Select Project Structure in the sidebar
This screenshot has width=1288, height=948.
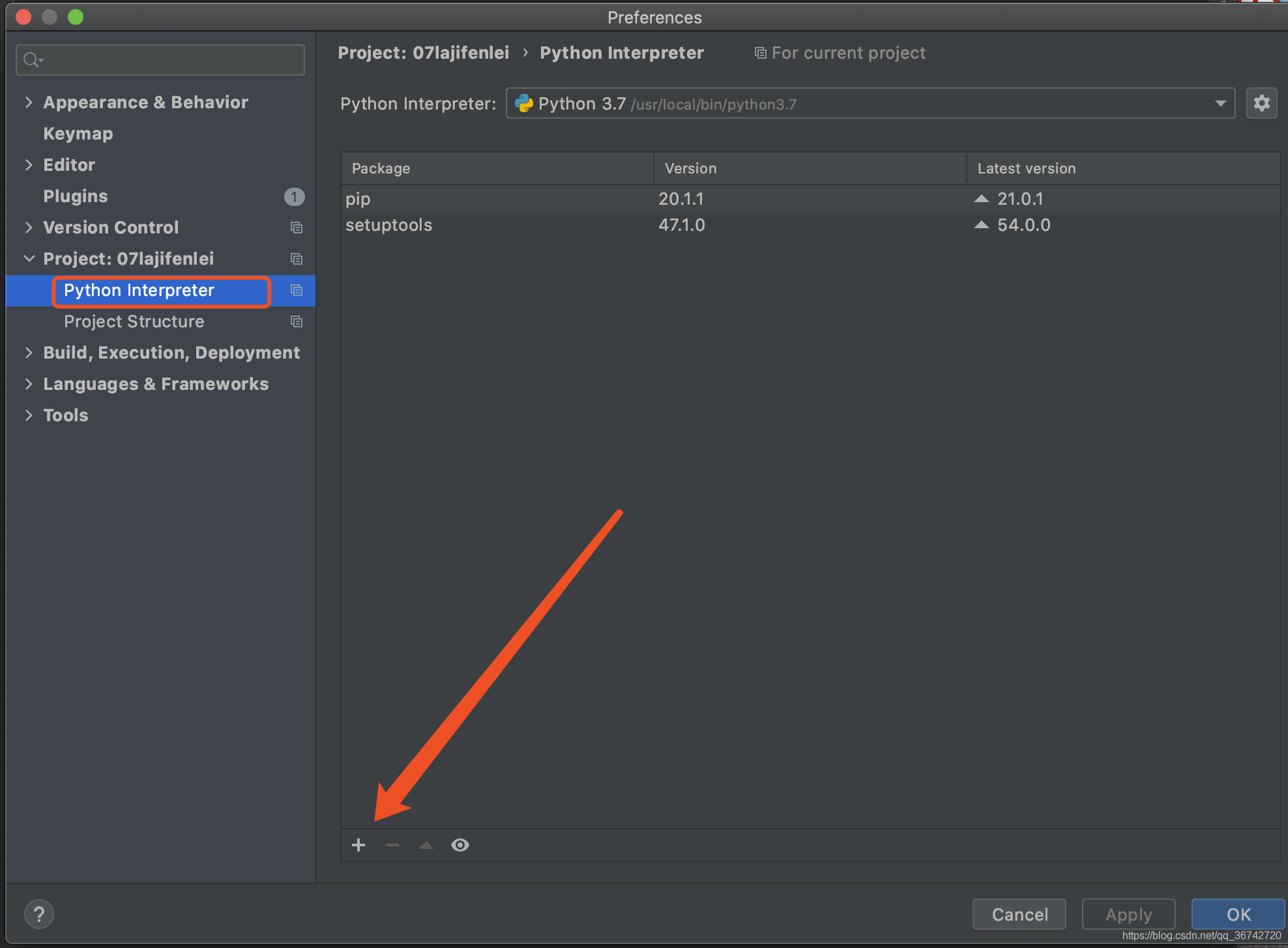pos(134,321)
